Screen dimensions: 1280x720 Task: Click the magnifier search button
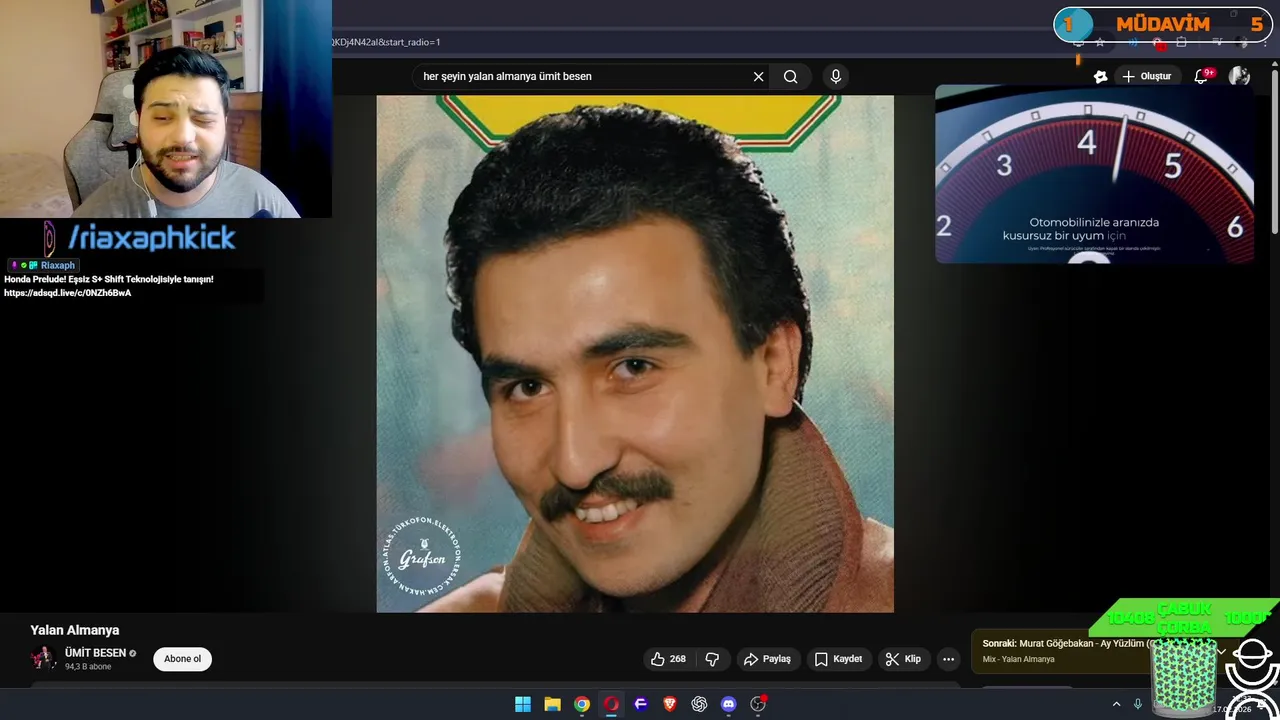click(x=790, y=77)
